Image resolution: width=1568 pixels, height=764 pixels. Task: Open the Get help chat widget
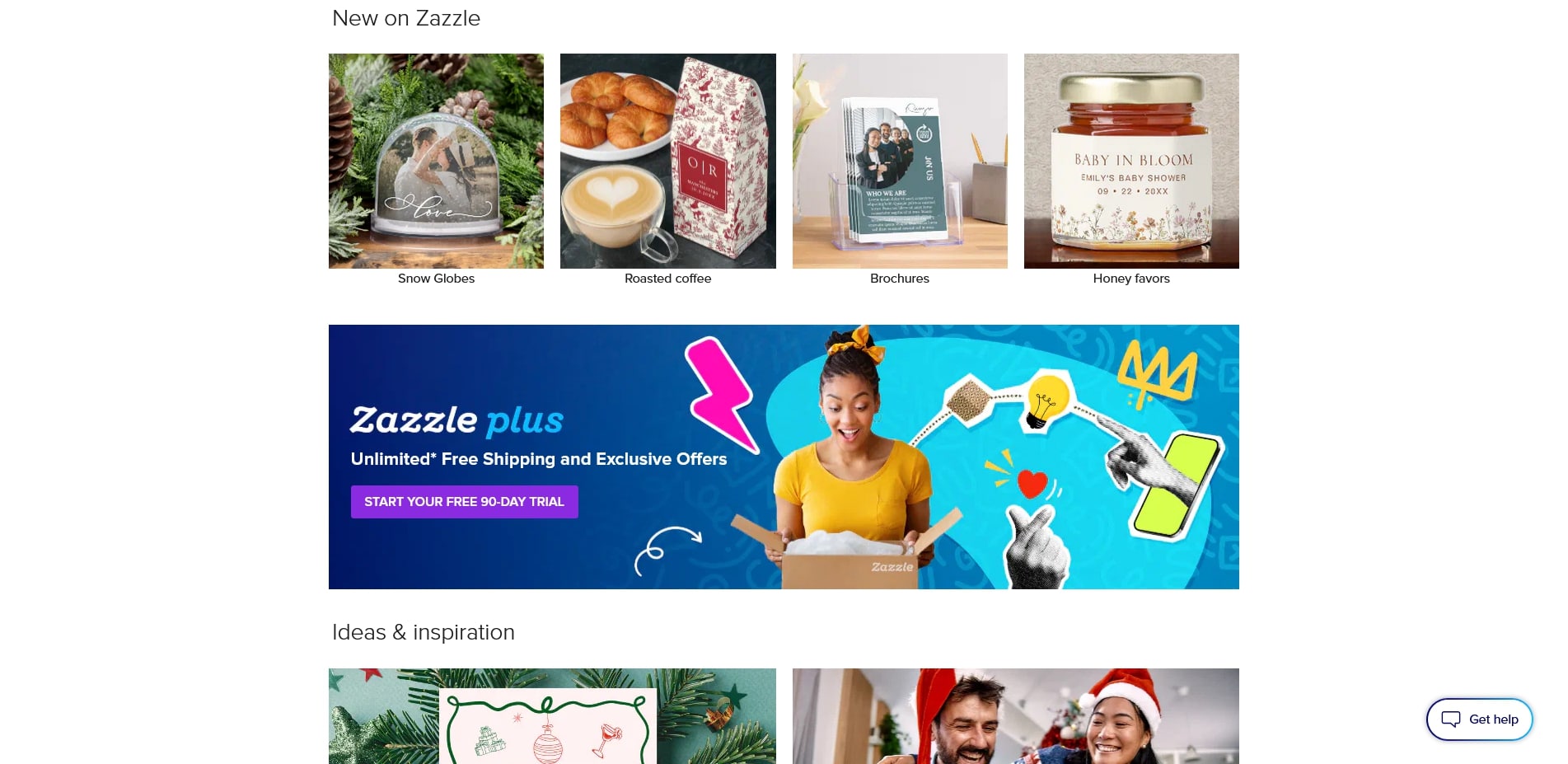[1479, 719]
